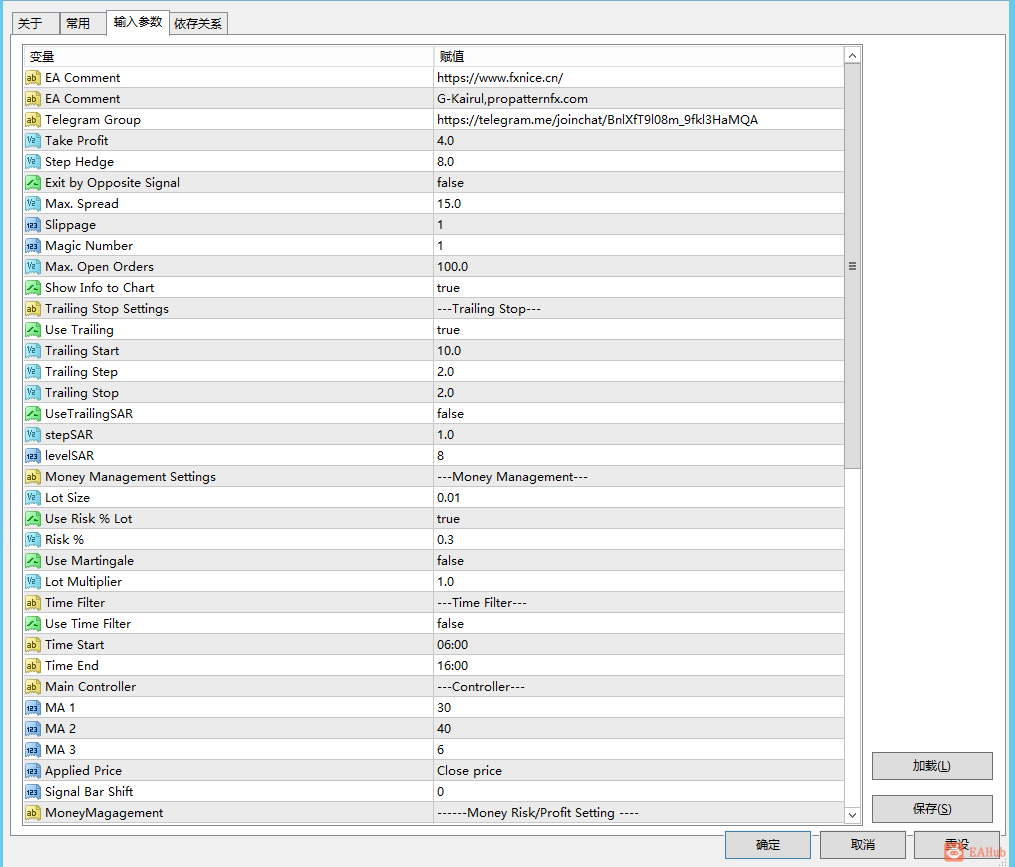Click the bool icon beside Exit by Opposite Signal

point(32,183)
